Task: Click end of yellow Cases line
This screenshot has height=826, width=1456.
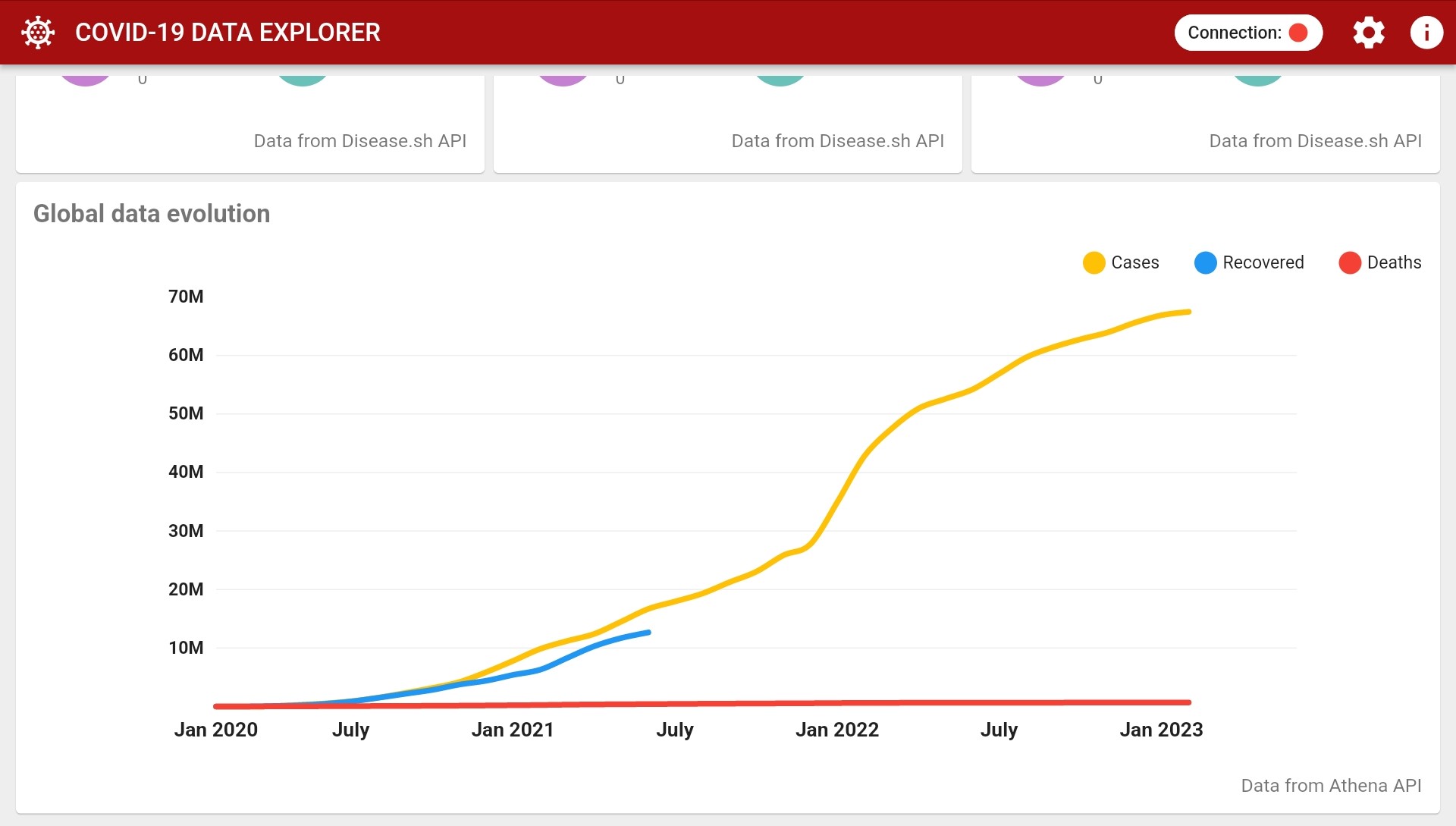Action: 1188,312
